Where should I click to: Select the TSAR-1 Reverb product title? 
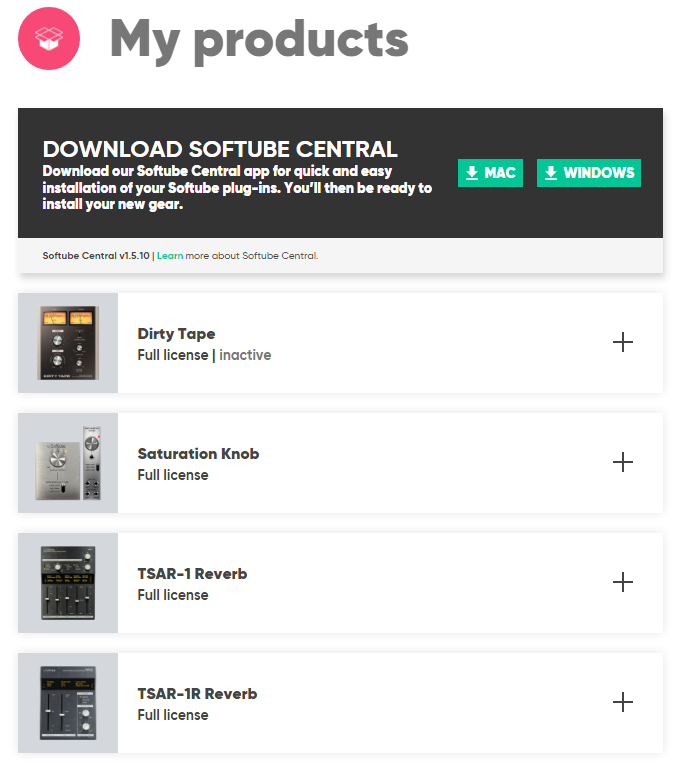tap(192, 574)
